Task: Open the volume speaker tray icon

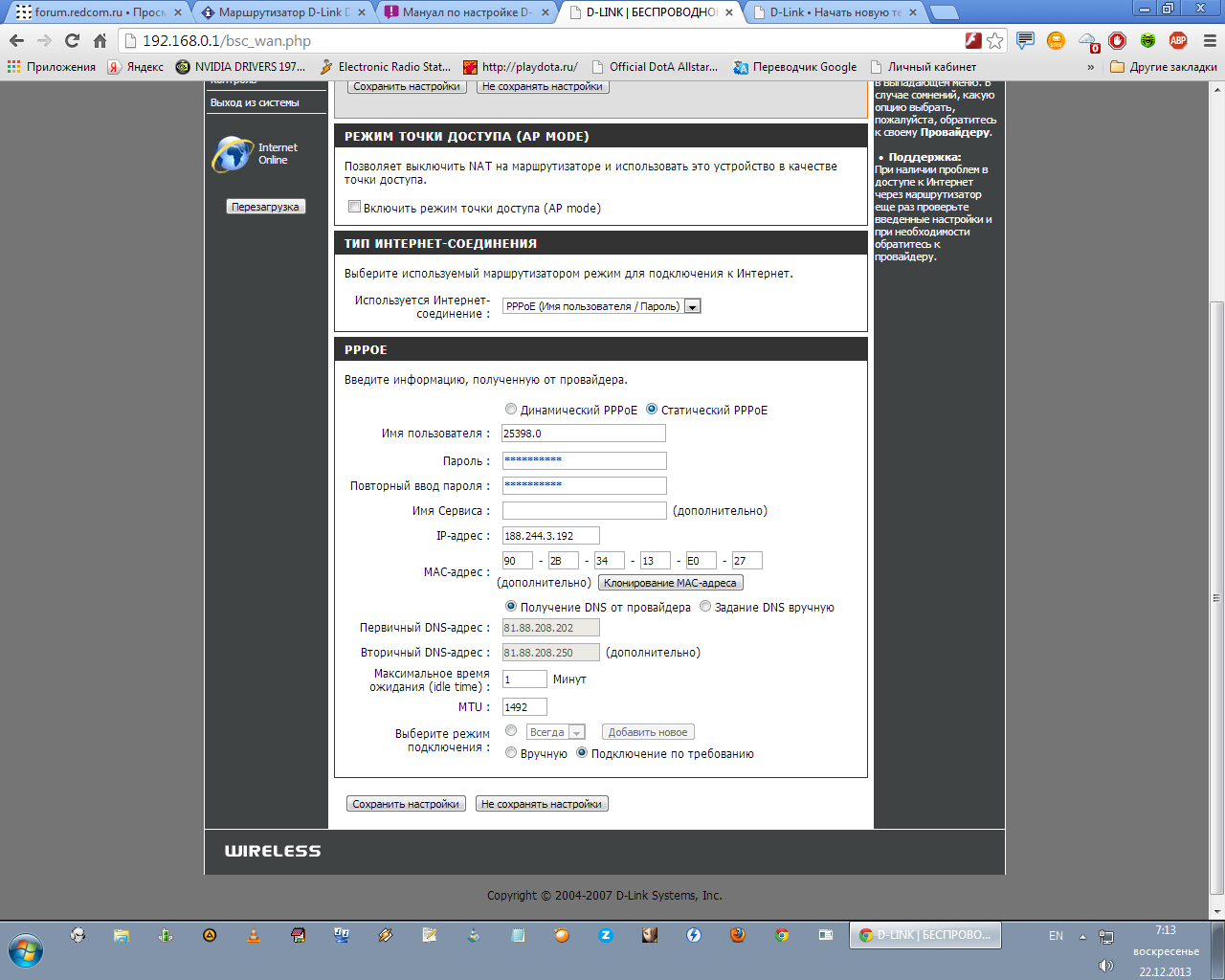Action: click(1106, 966)
